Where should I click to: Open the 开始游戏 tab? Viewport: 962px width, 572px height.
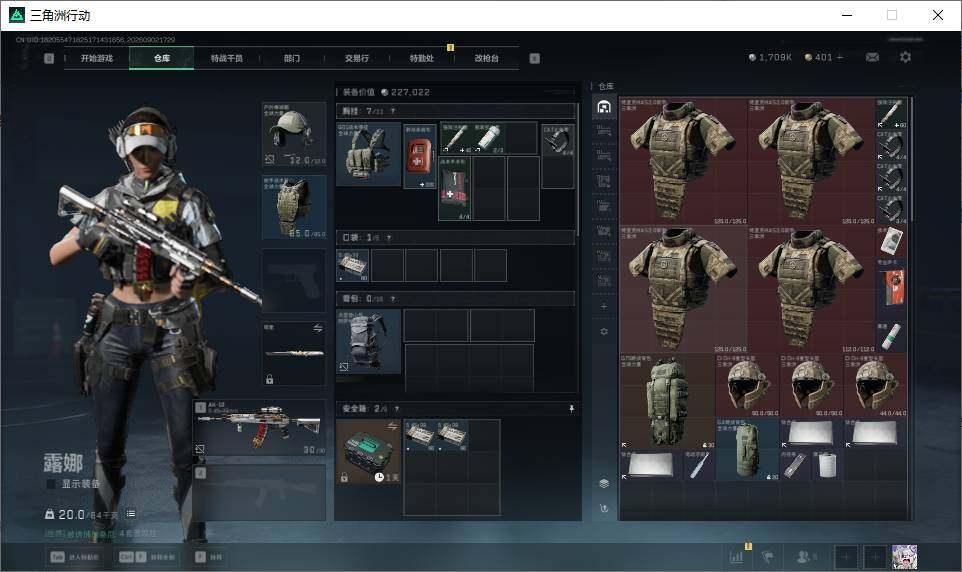pyautogui.click(x=97, y=58)
